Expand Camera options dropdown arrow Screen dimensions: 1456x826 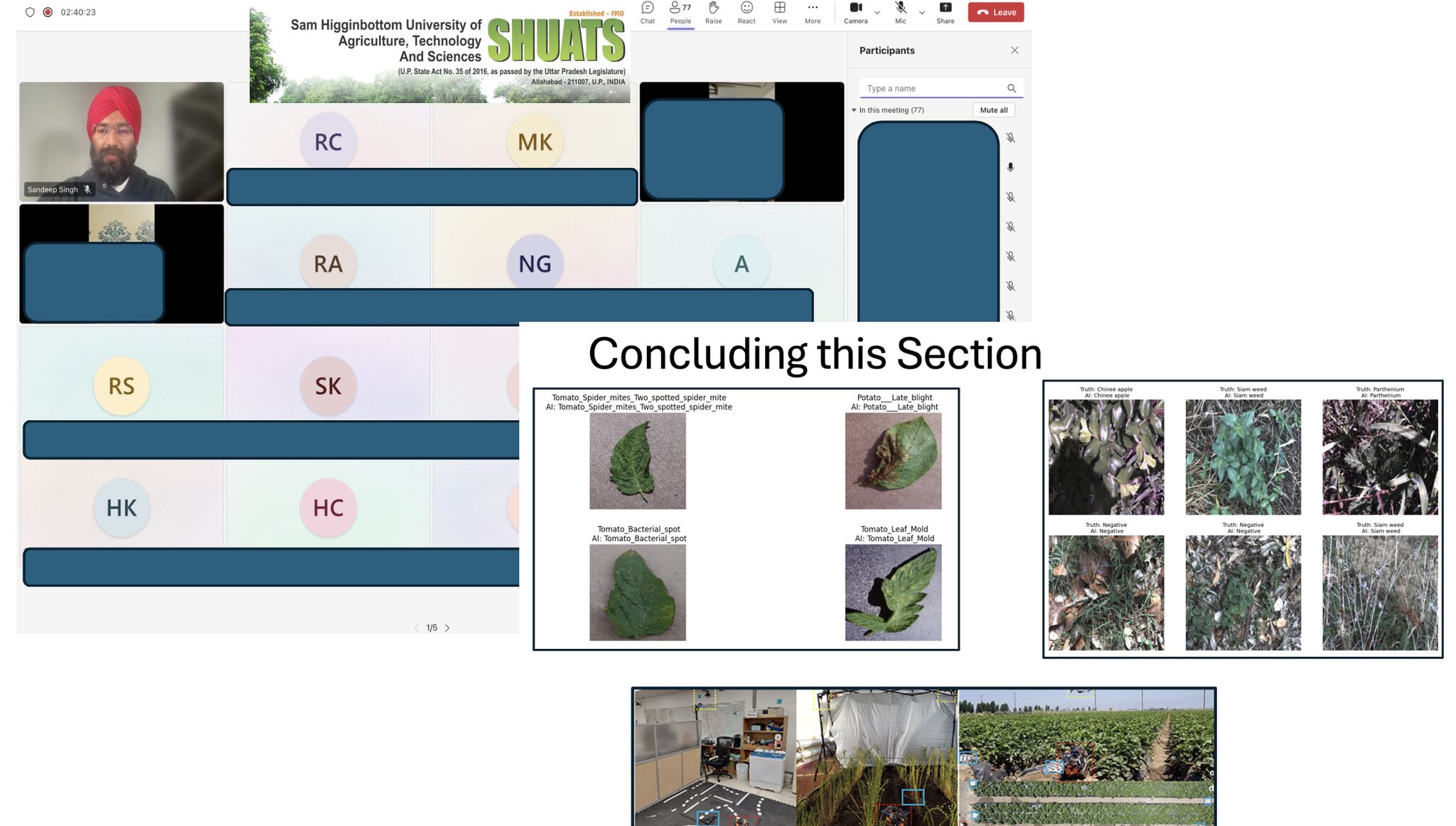pyautogui.click(x=877, y=12)
